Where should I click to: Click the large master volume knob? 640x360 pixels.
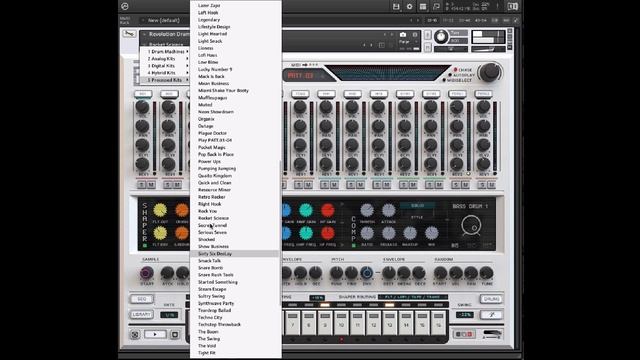[x=489, y=72]
